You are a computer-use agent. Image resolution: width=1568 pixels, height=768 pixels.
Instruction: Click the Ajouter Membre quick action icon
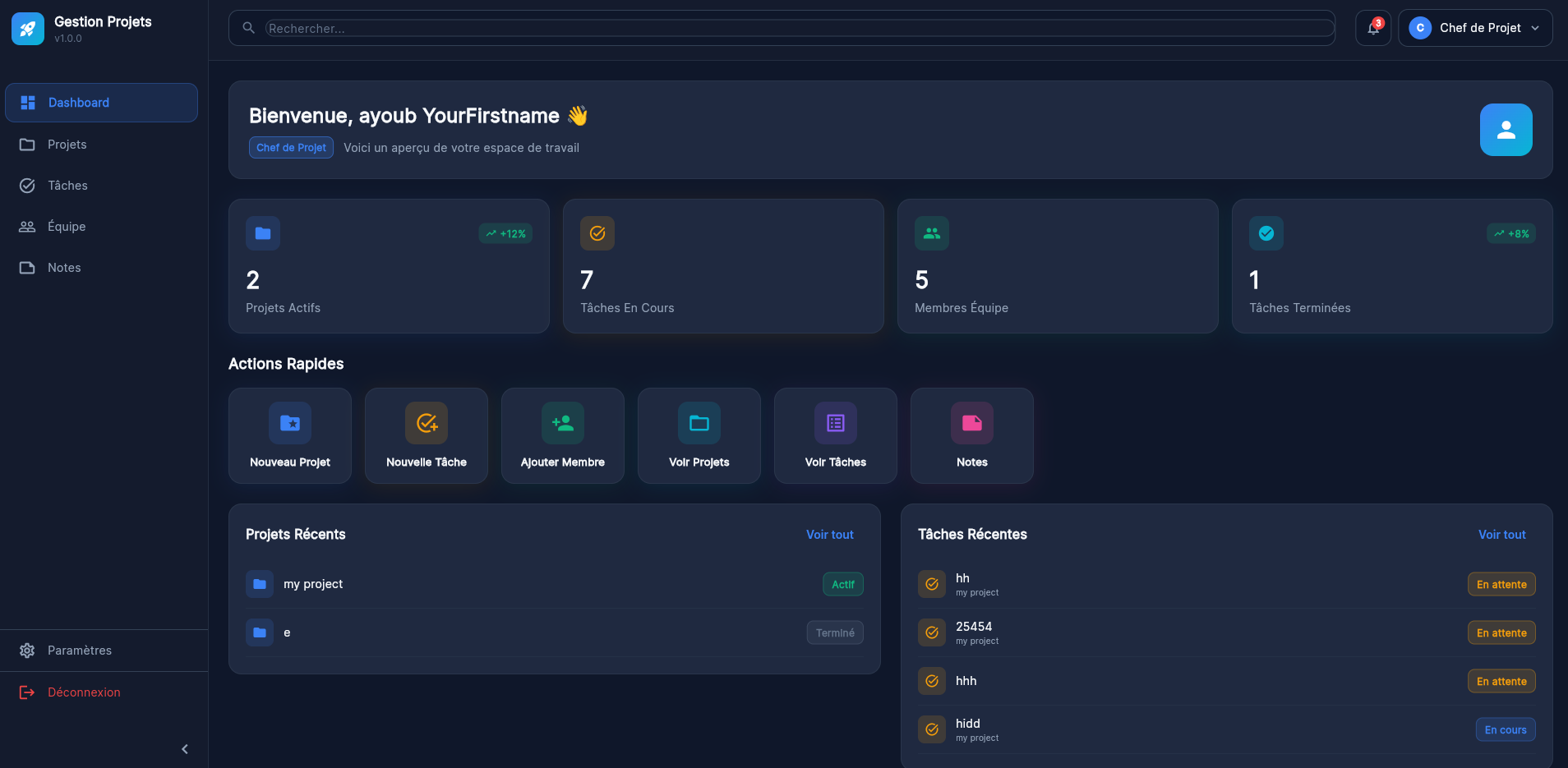(x=562, y=423)
